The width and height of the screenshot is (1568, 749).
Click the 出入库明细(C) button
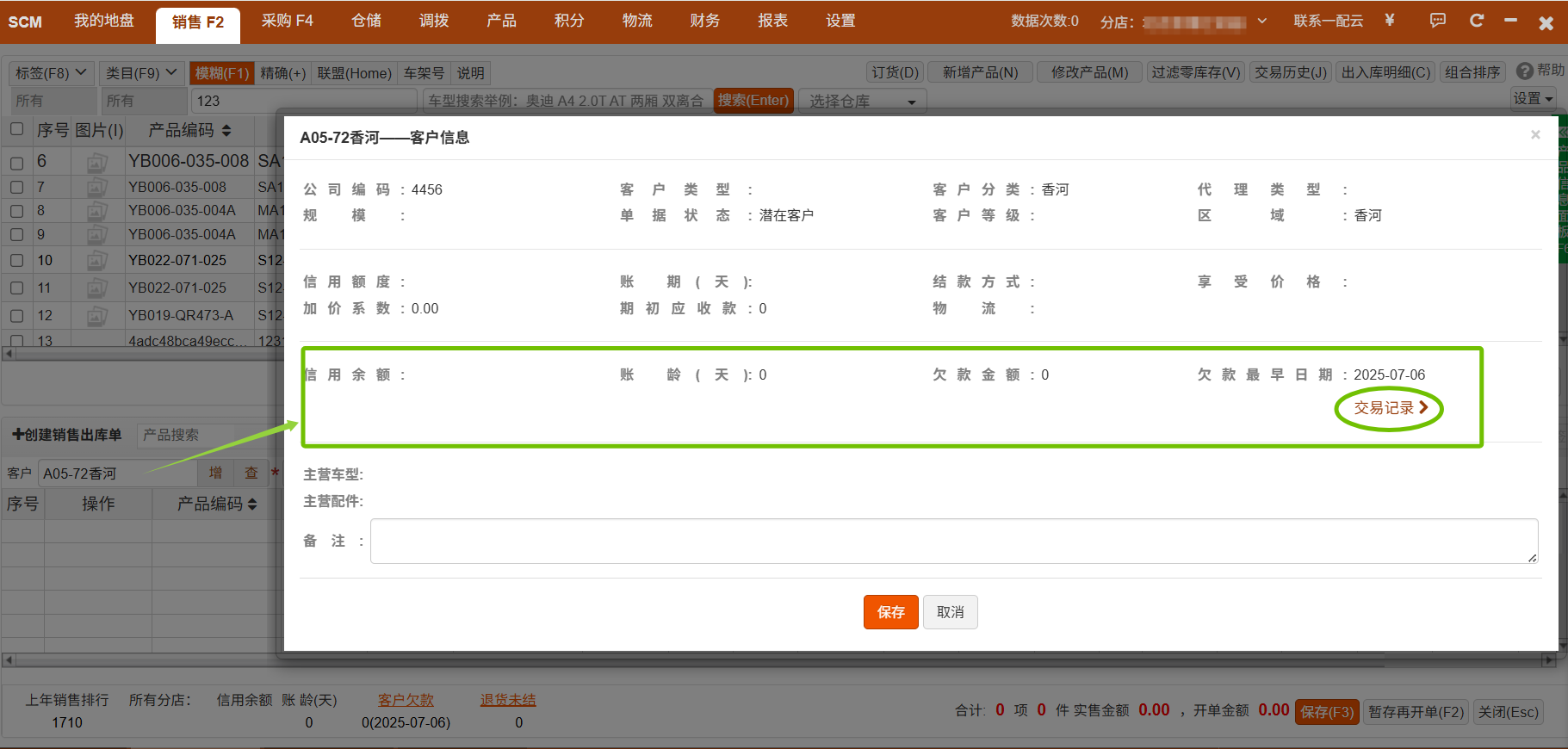tap(1386, 72)
